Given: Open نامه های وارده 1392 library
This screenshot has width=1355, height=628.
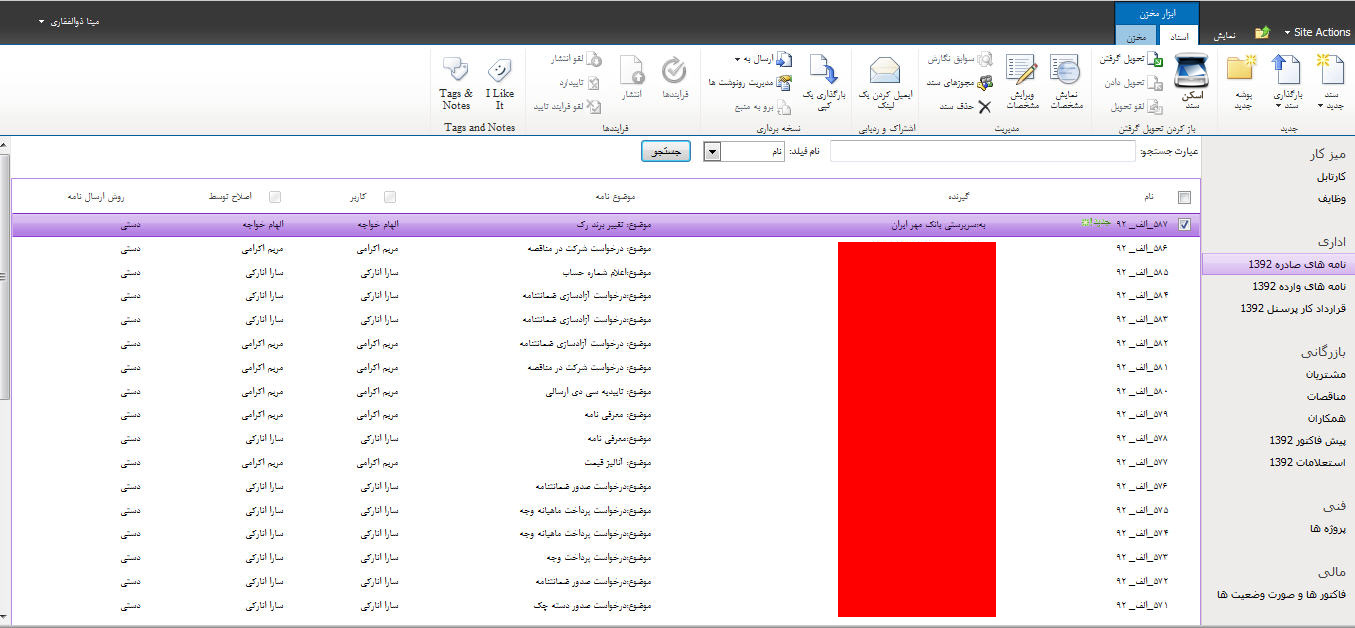Looking at the screenshot, I should coord(1298,286).
